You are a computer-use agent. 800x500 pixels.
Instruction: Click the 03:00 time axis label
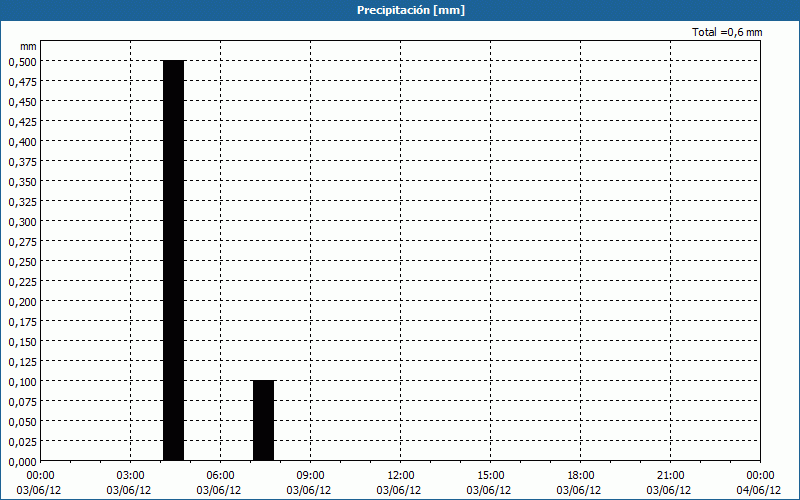click(x=131, y=476)
